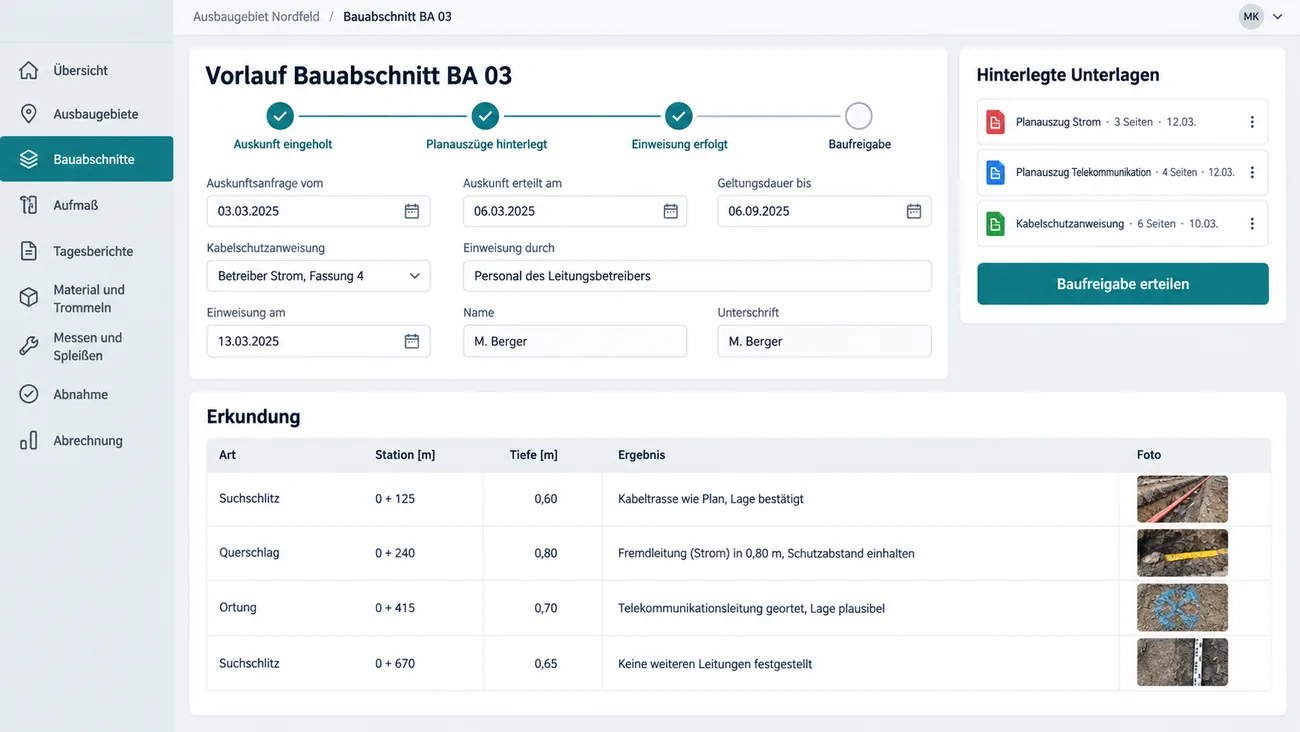Select the Planauszüge hinterlegt step
The image size is (1300, 732).
tap(485, 116)
